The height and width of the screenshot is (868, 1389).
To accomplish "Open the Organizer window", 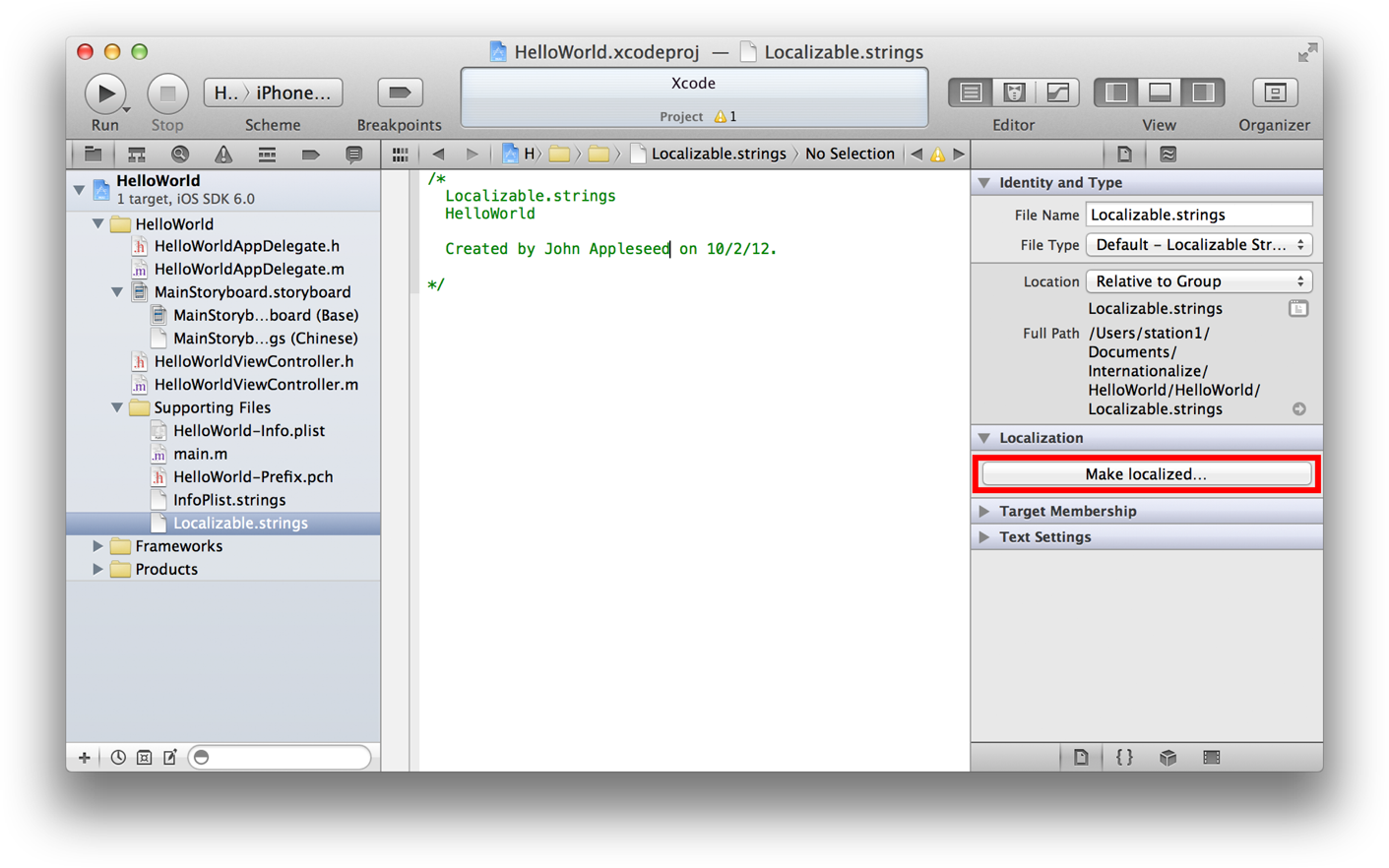I will click(x=1274, y=93).
